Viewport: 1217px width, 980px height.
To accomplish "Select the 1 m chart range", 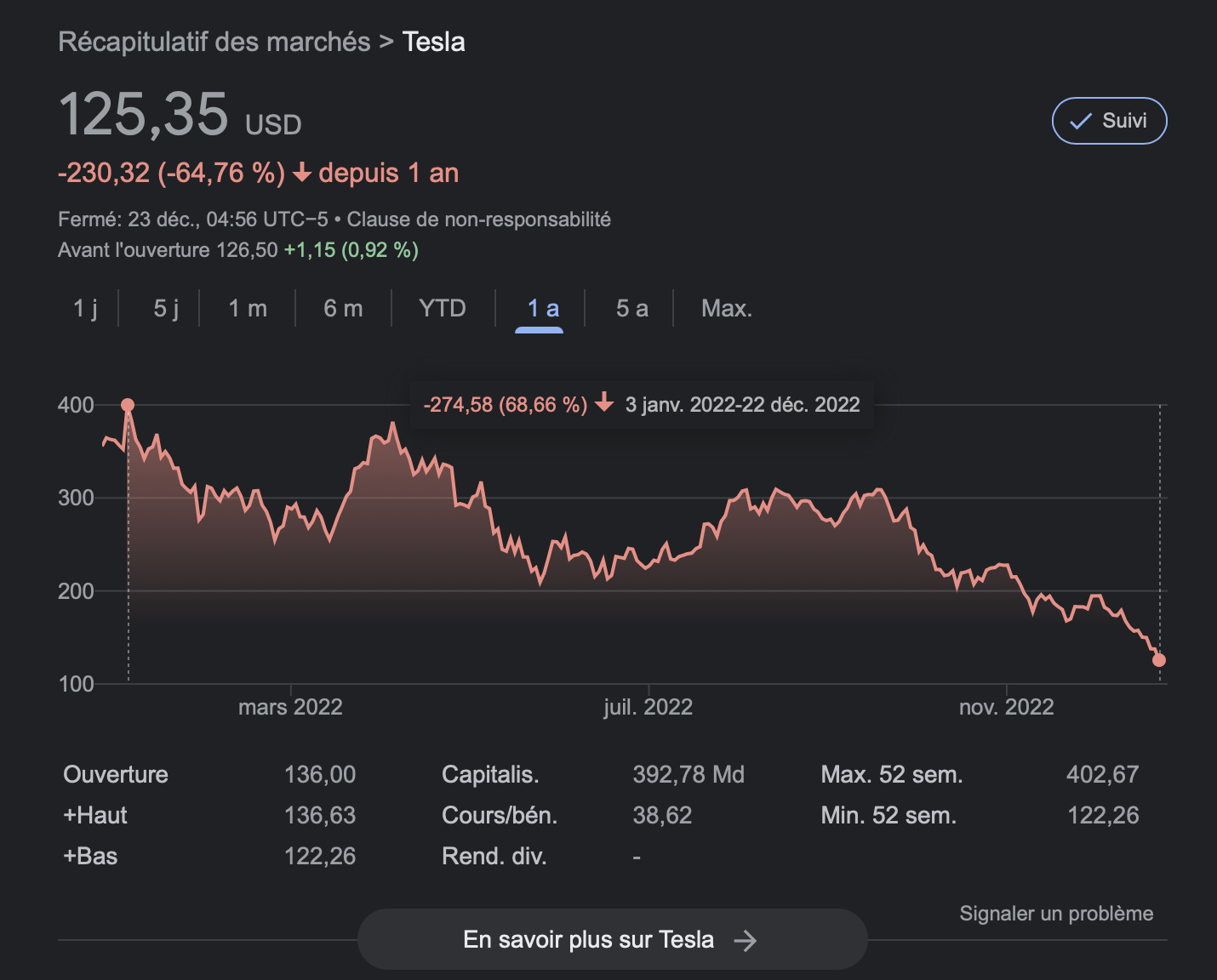I will coord(248,308).
